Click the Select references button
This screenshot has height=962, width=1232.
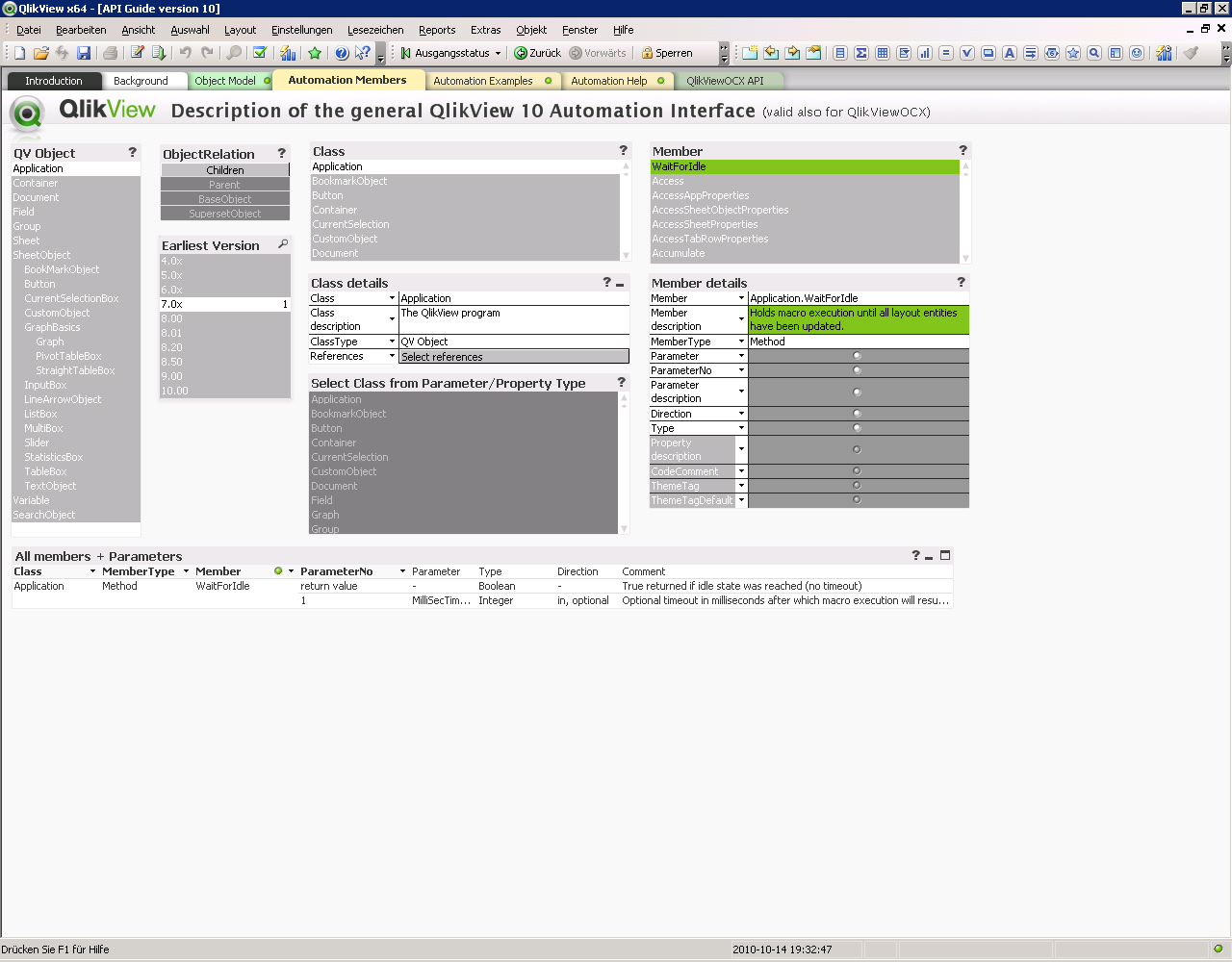click(x=514, y=357)
